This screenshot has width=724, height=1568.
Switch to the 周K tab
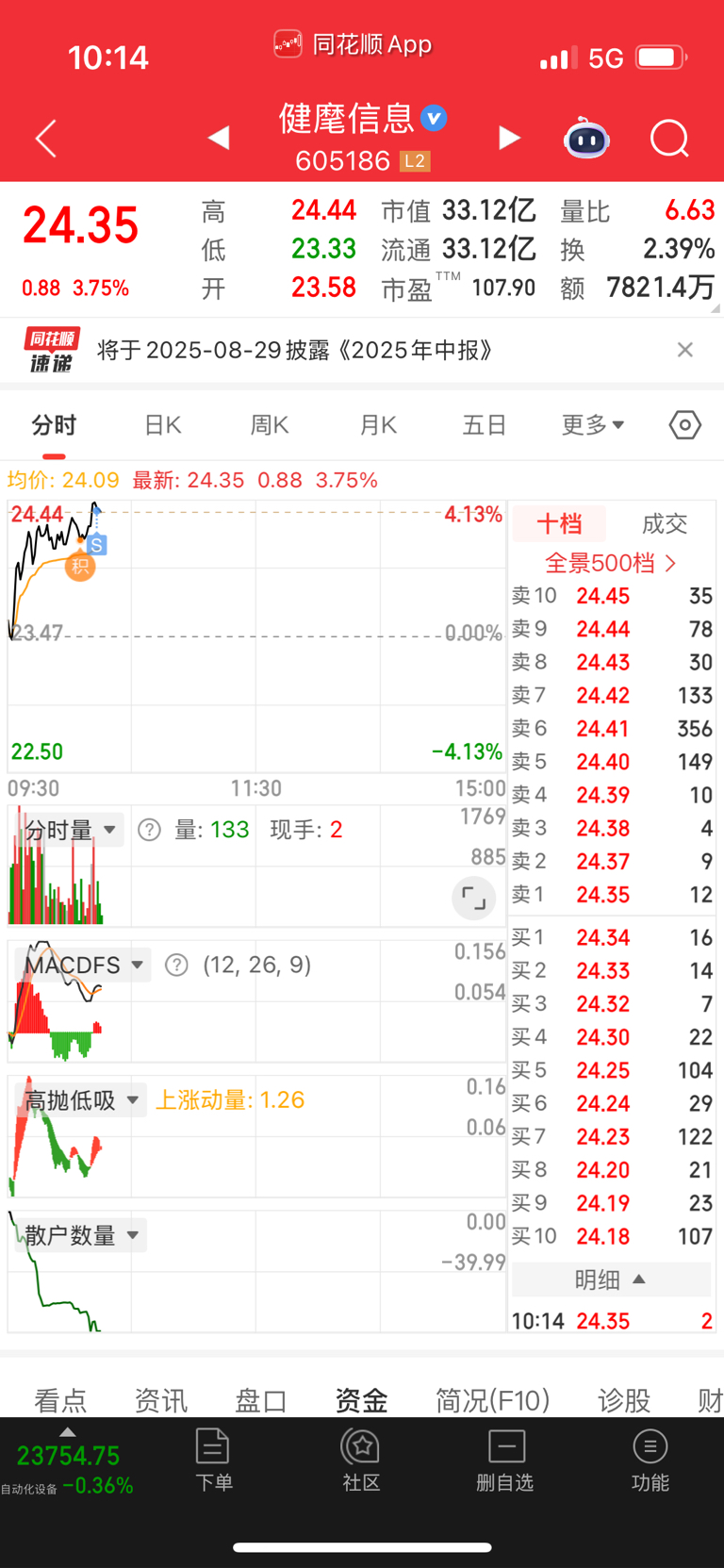click(270, 425)
